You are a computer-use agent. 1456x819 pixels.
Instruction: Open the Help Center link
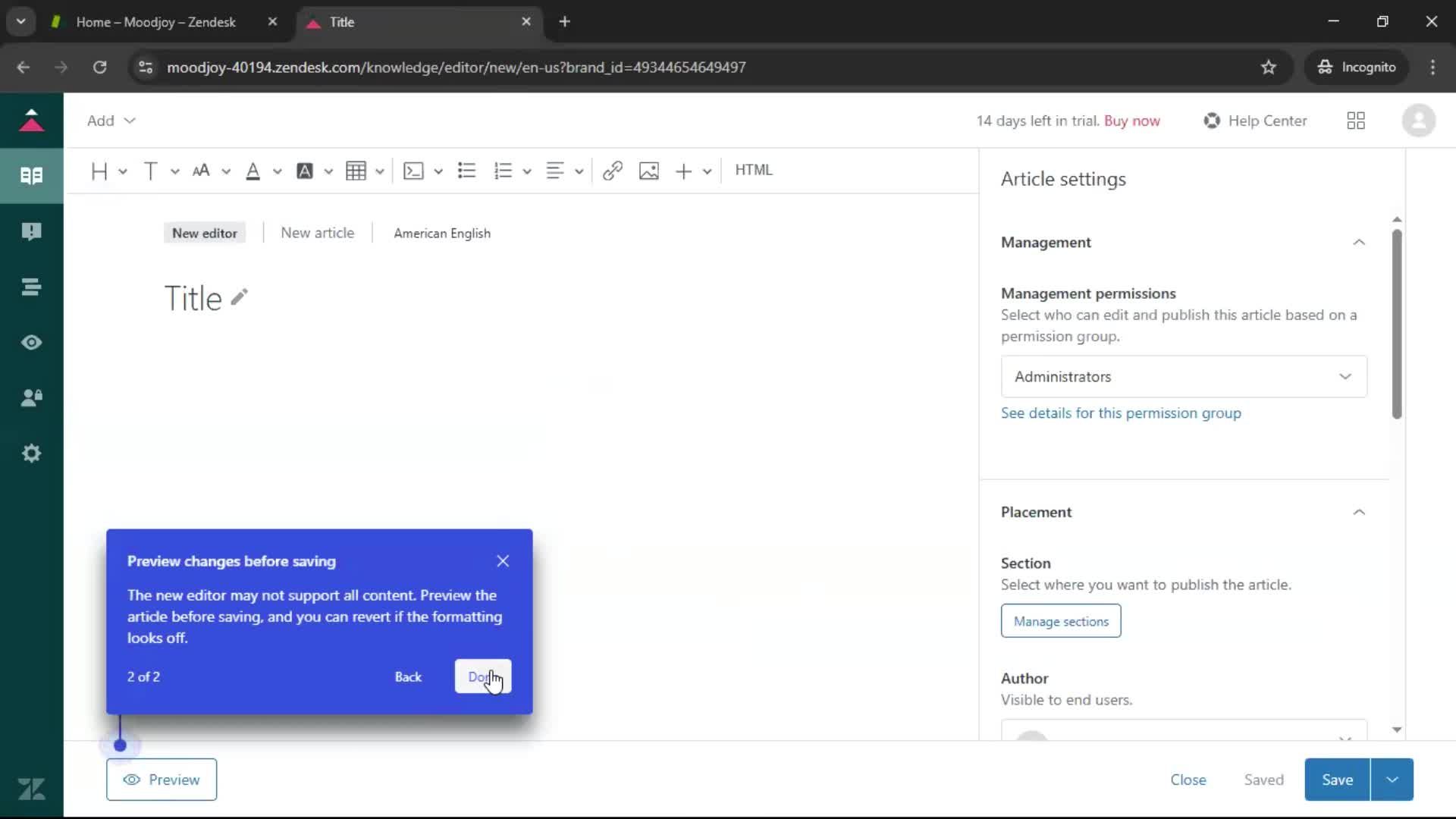click(x=1255, y=121)
